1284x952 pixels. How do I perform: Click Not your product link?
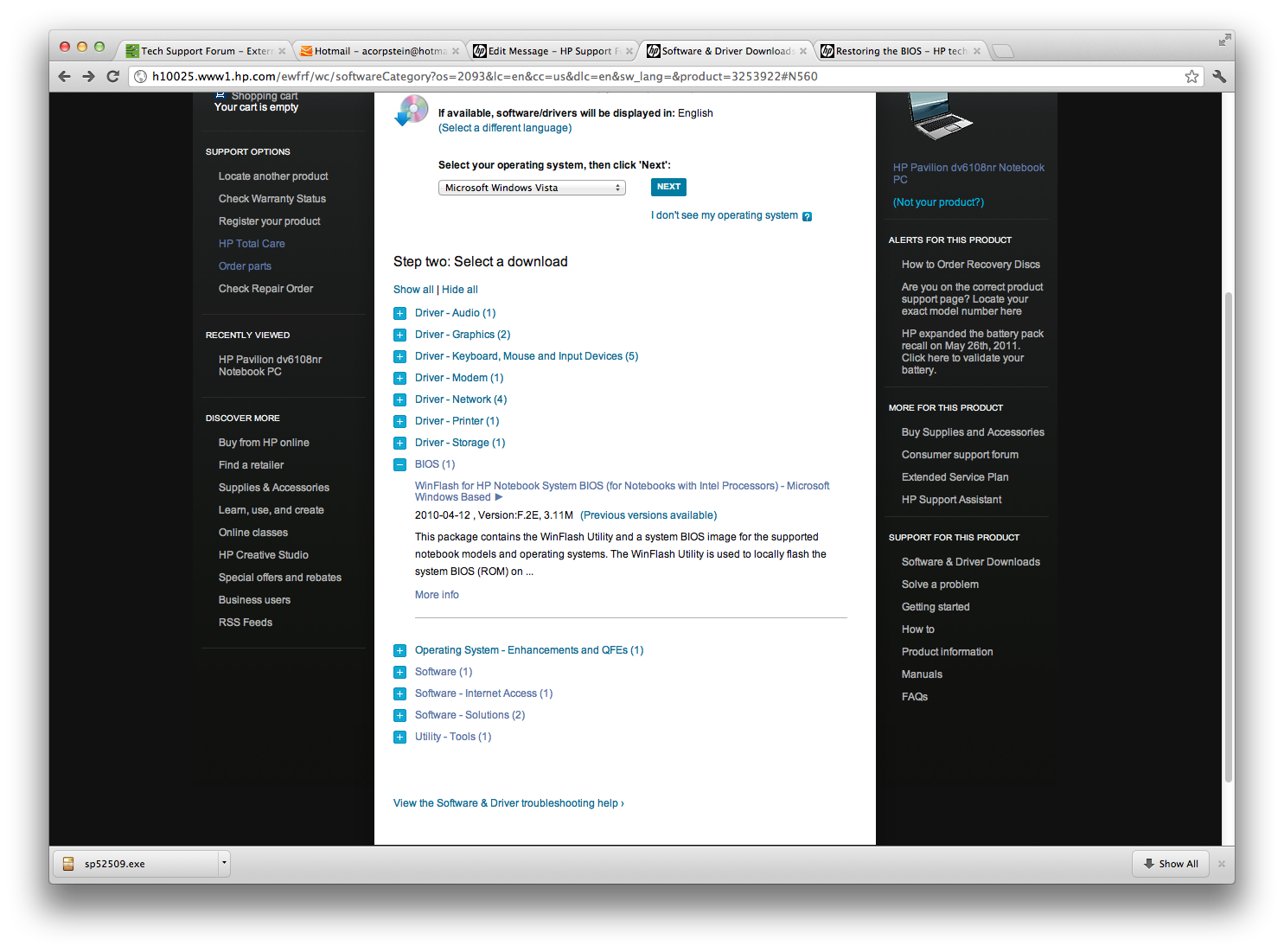[938, 202]
